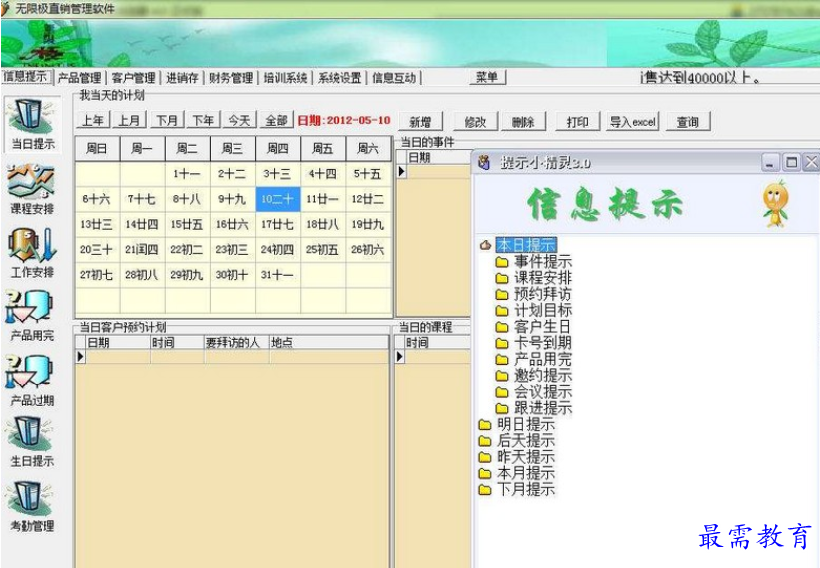The height and width of the screenshot is (568, 820).
Task: Click the 删除 button
Action: (x=523, y=122)
